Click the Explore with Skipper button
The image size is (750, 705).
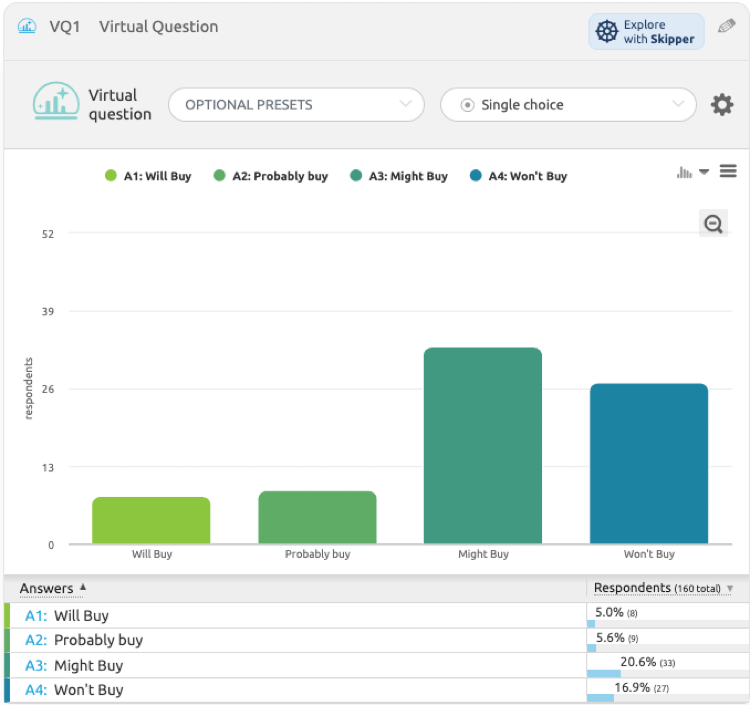click(646, 32)
